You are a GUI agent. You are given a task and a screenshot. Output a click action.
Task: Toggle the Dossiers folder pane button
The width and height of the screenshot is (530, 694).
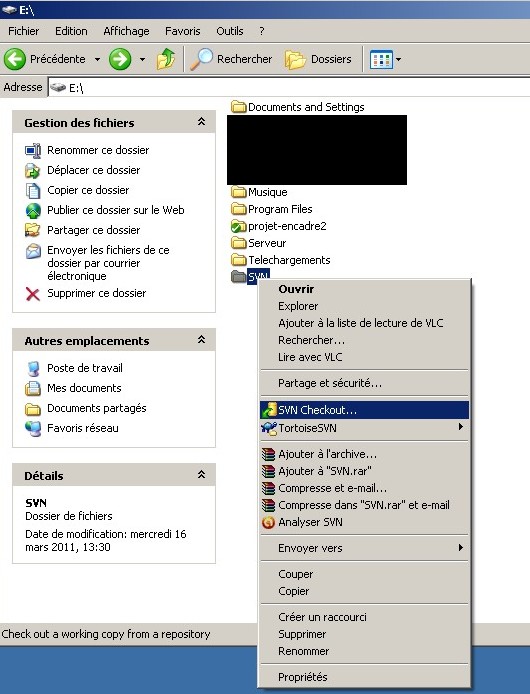(x=318, y=59)
